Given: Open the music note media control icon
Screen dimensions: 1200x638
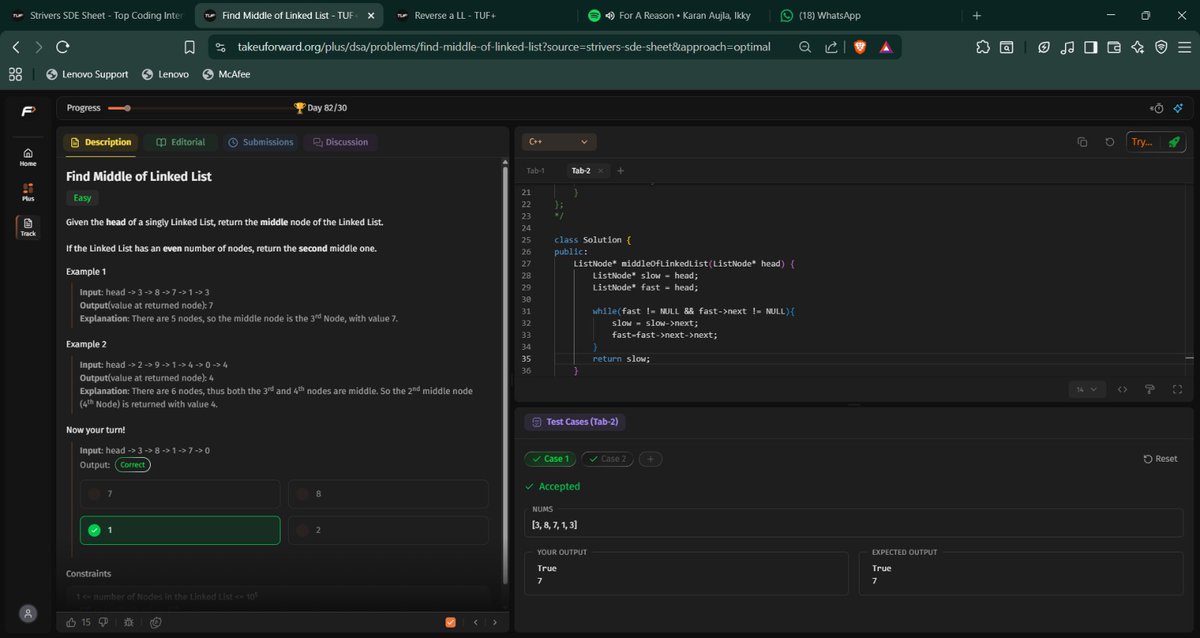Looking at the screenshot, I should [1067, 47].
